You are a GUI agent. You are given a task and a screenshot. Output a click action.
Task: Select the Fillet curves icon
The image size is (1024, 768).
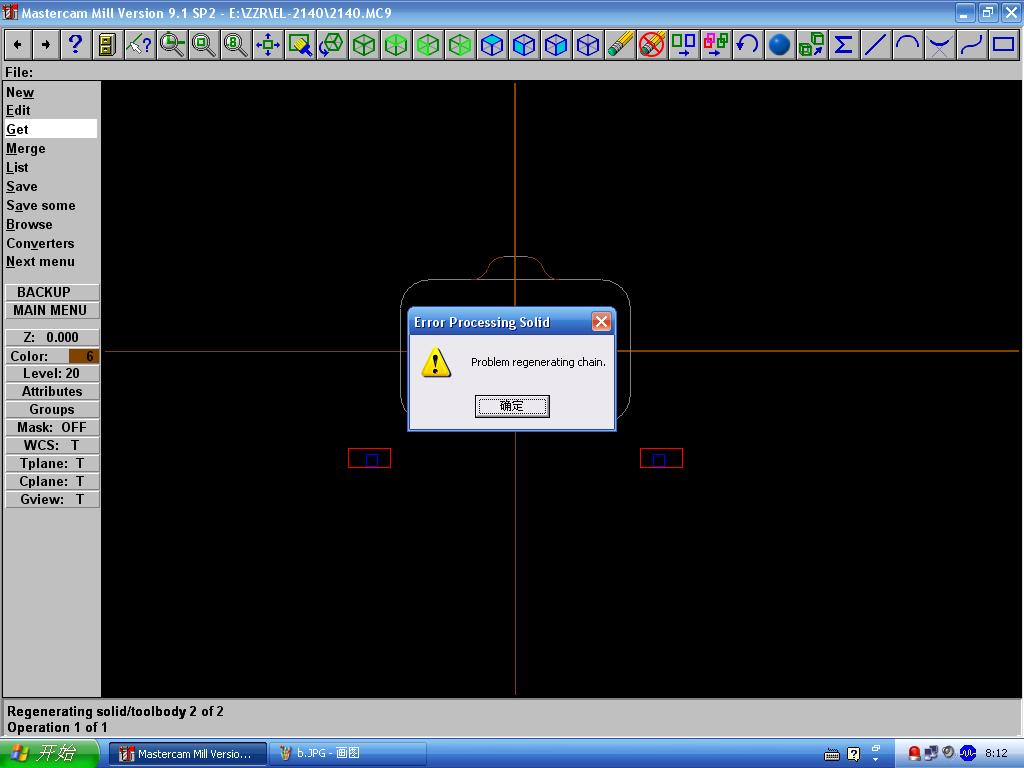(939, 45)
